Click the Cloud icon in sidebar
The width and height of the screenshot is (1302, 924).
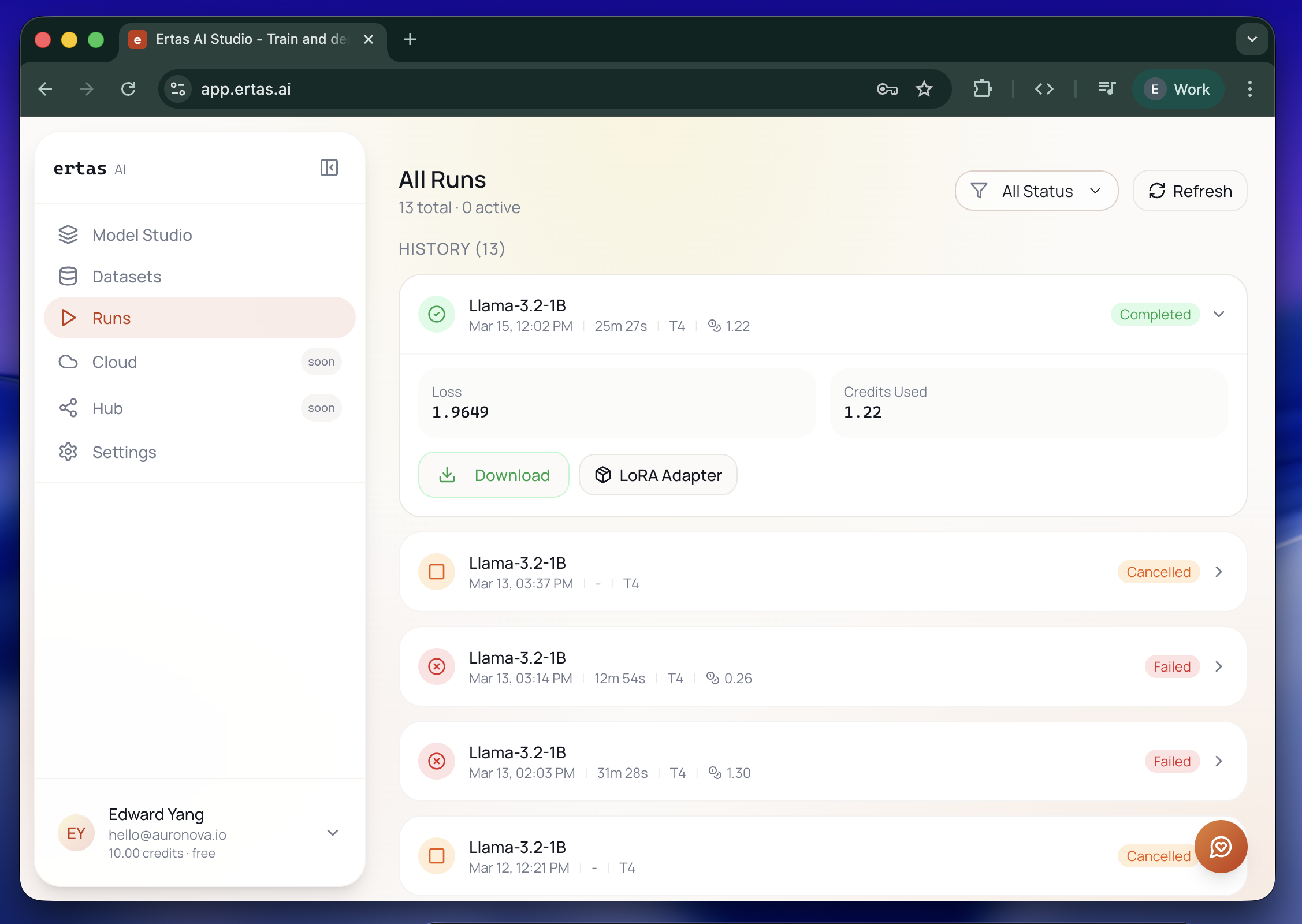[x=68, y=362]
